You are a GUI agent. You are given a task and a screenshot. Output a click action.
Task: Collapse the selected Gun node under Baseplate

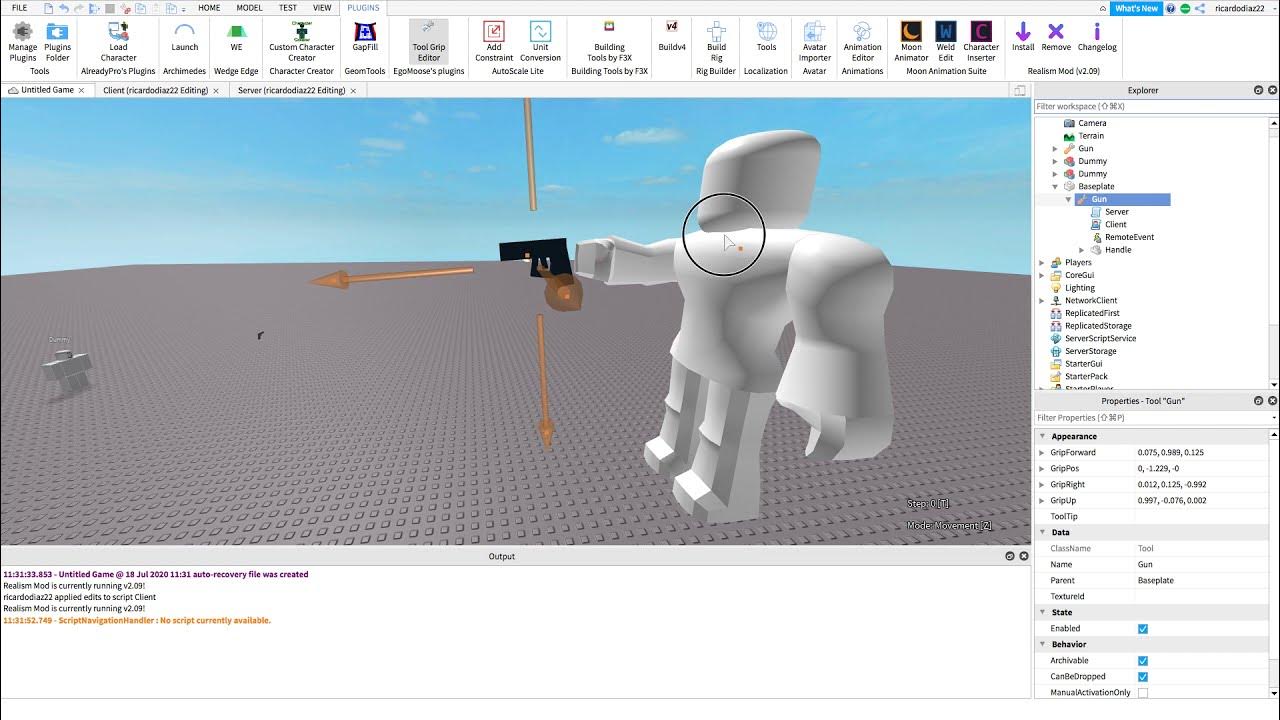[x=1068, y=200]
